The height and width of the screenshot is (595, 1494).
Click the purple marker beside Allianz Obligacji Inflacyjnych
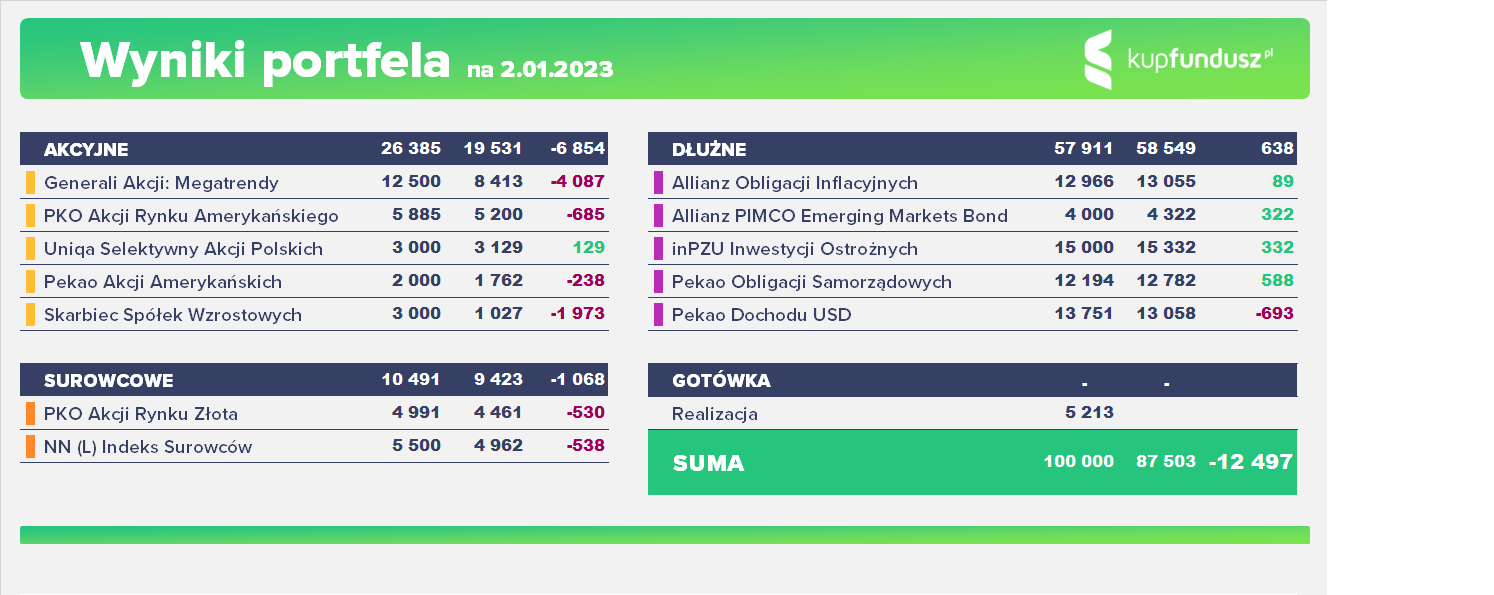[x=658, y=182]
